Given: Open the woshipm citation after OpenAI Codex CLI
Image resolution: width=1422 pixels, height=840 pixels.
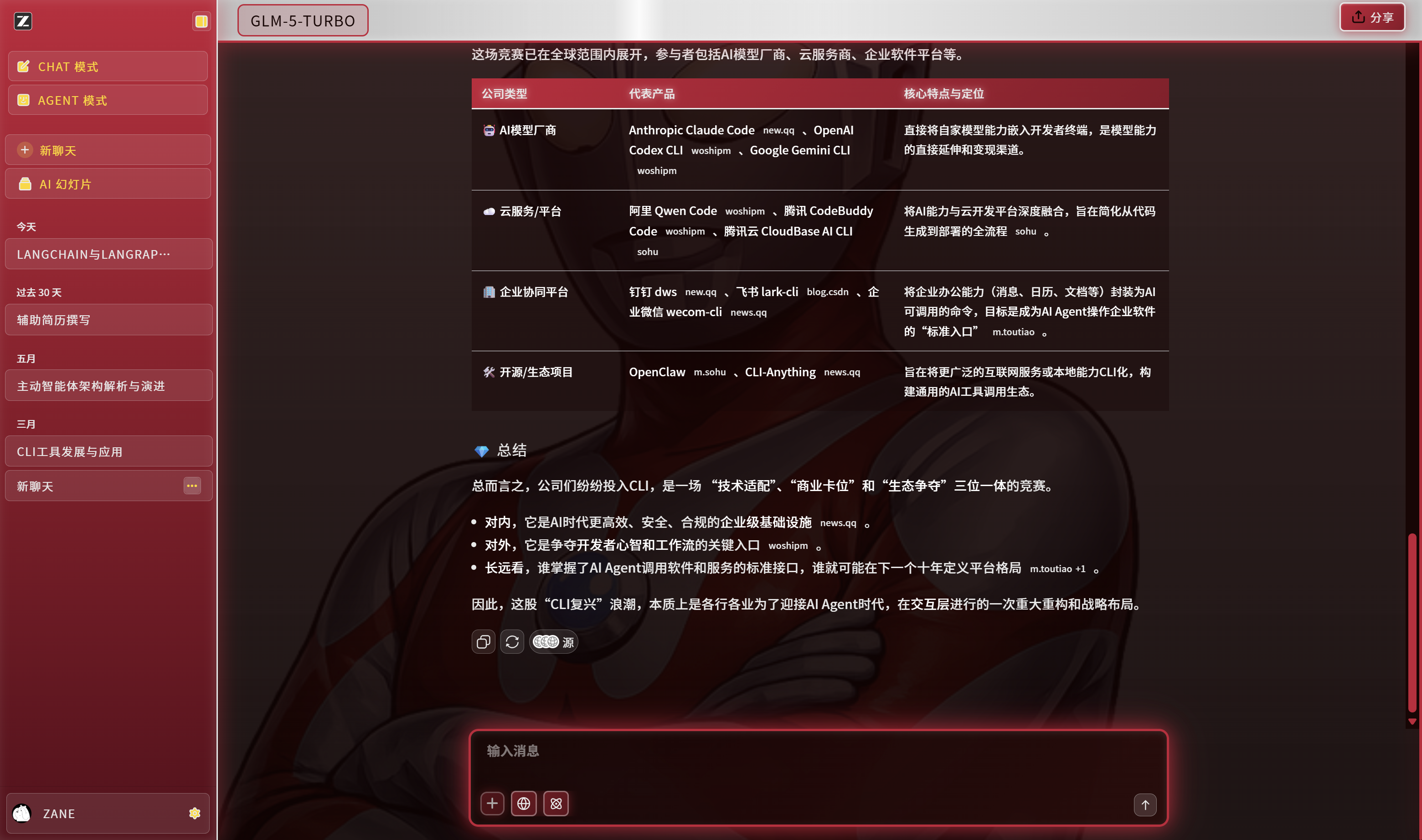Looking at the screenshot, I should (711, 151).
